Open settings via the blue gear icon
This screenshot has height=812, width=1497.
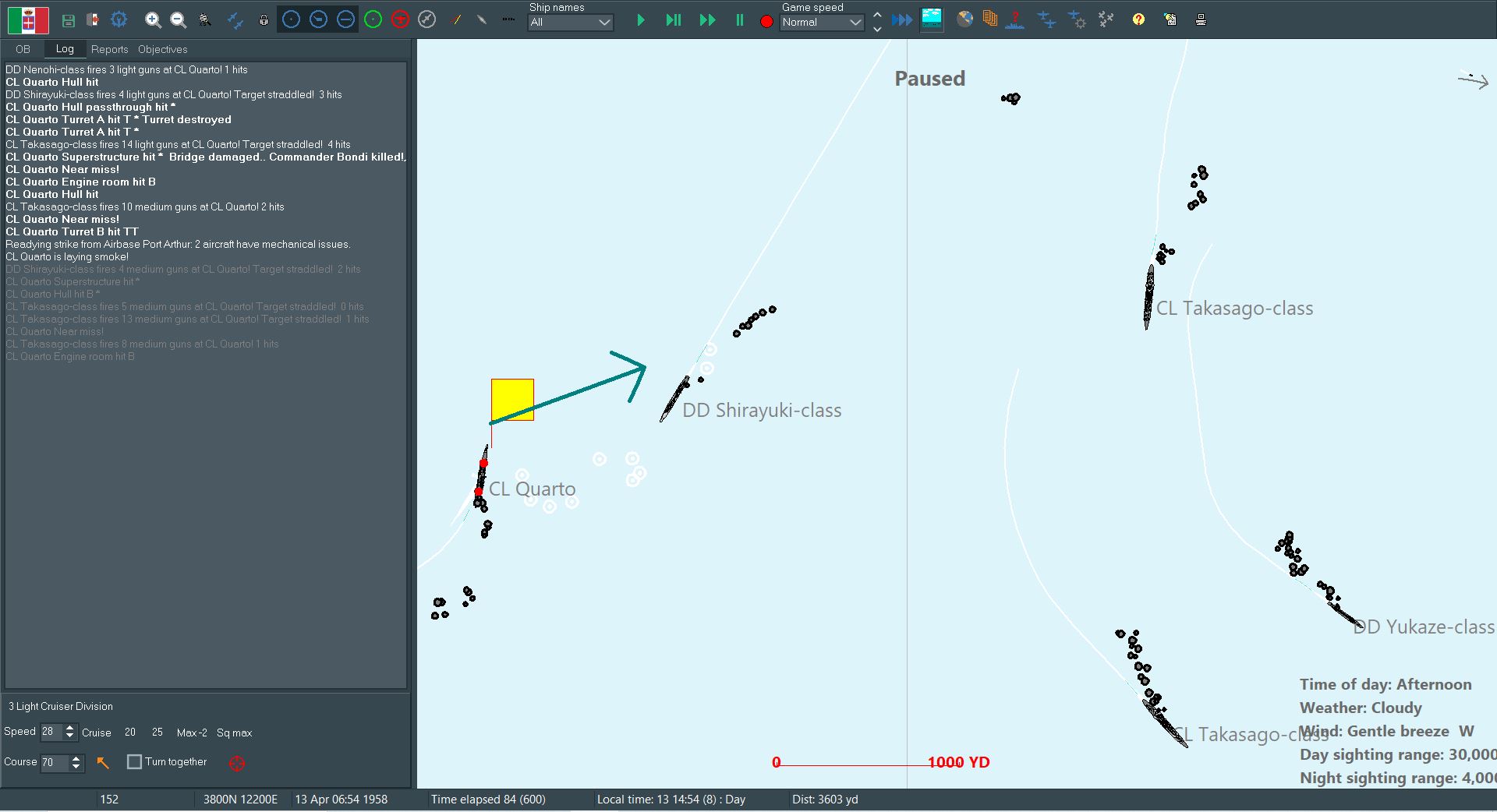click(x=119, y=20)
